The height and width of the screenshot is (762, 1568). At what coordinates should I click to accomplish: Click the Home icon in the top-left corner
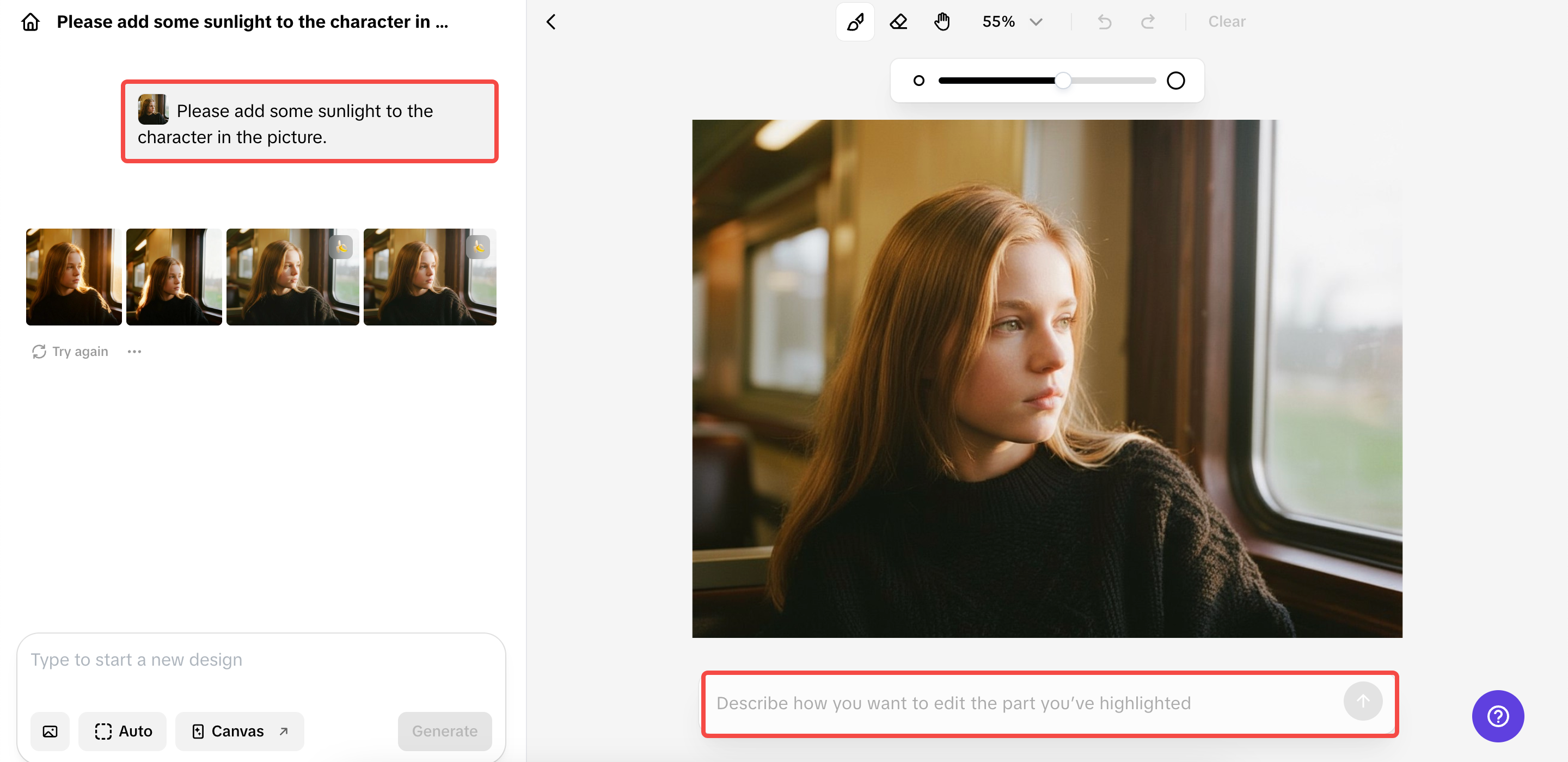29,21
